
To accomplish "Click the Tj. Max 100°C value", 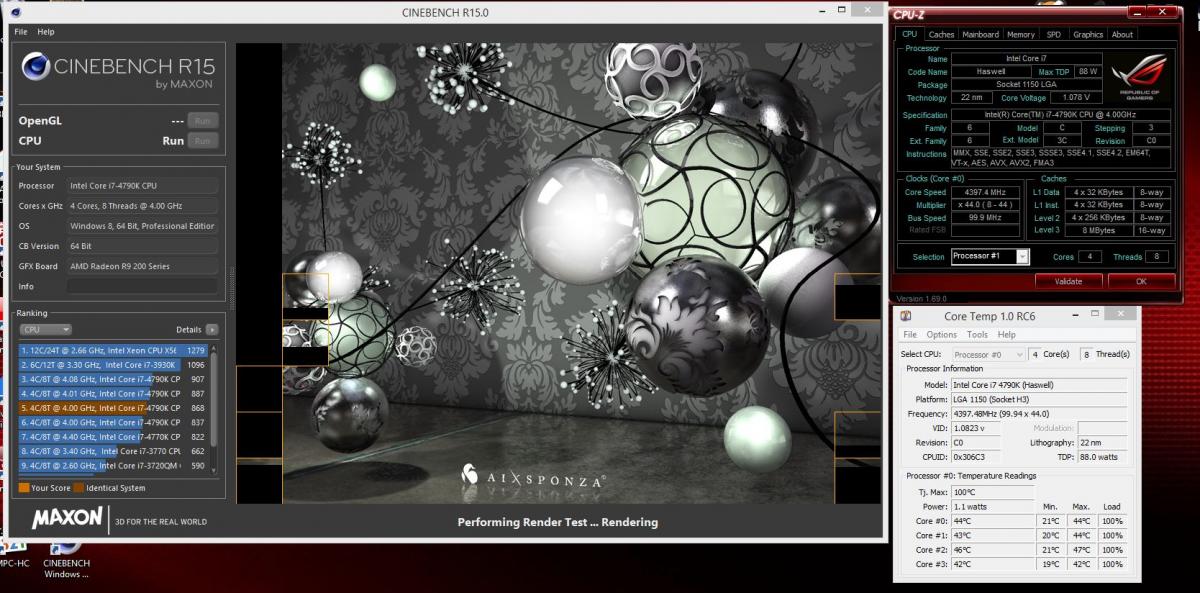I will (994, 492).
